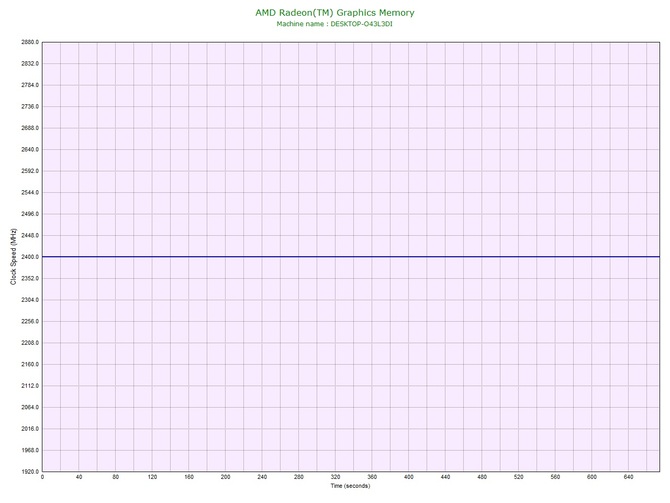Screen dimensions: 670x503
Task: Click the 2352.0 y-axis value
Action: (x=30, y=279)
